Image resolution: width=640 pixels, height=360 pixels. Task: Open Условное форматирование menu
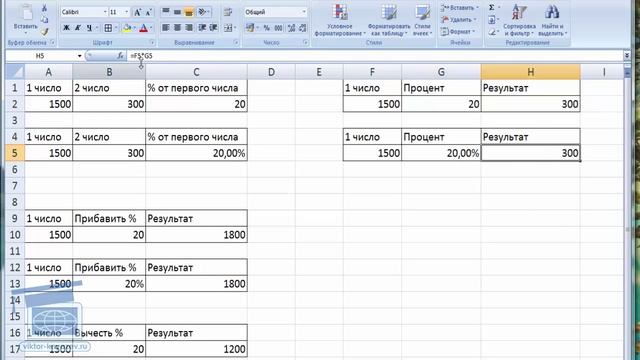coord(340,20)
